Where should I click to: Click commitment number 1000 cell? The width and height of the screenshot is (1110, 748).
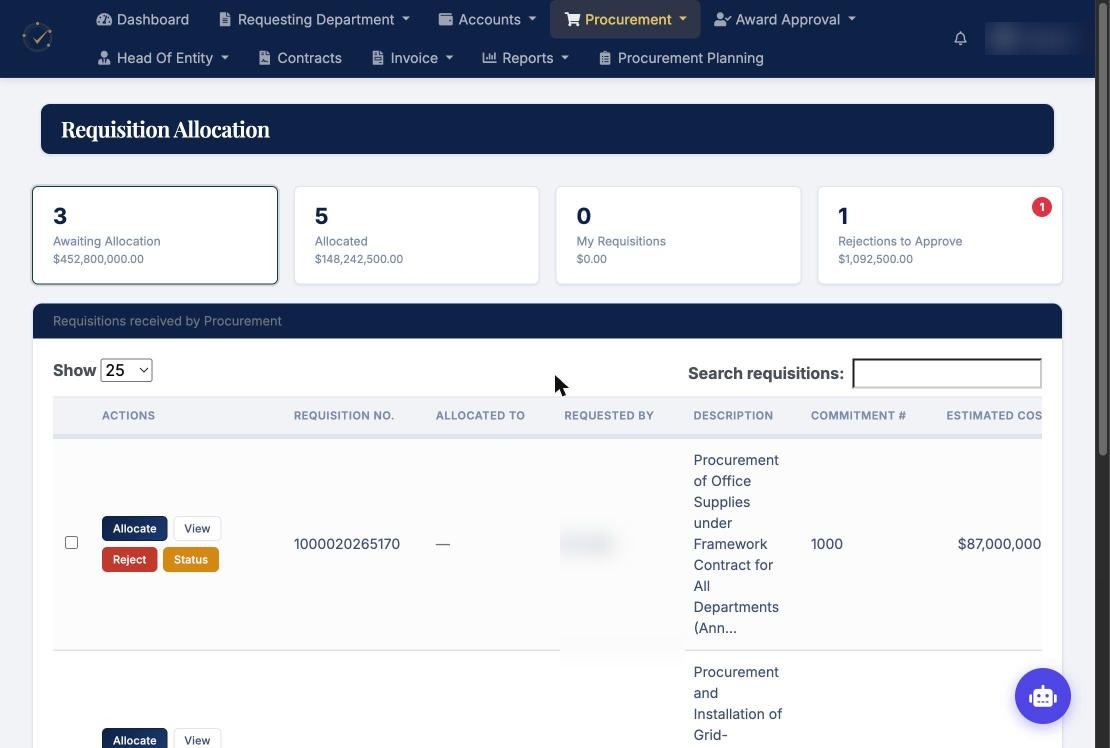click(x=827, y=544)
